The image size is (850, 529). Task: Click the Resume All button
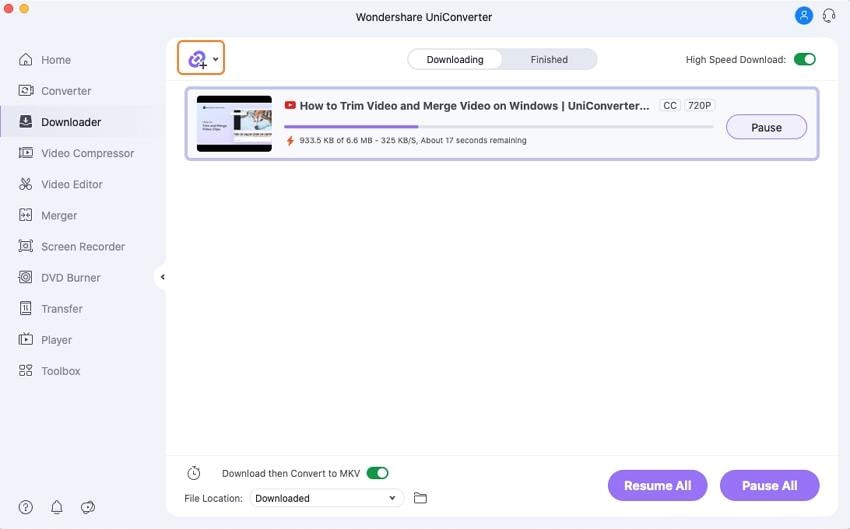coord(658,486)
